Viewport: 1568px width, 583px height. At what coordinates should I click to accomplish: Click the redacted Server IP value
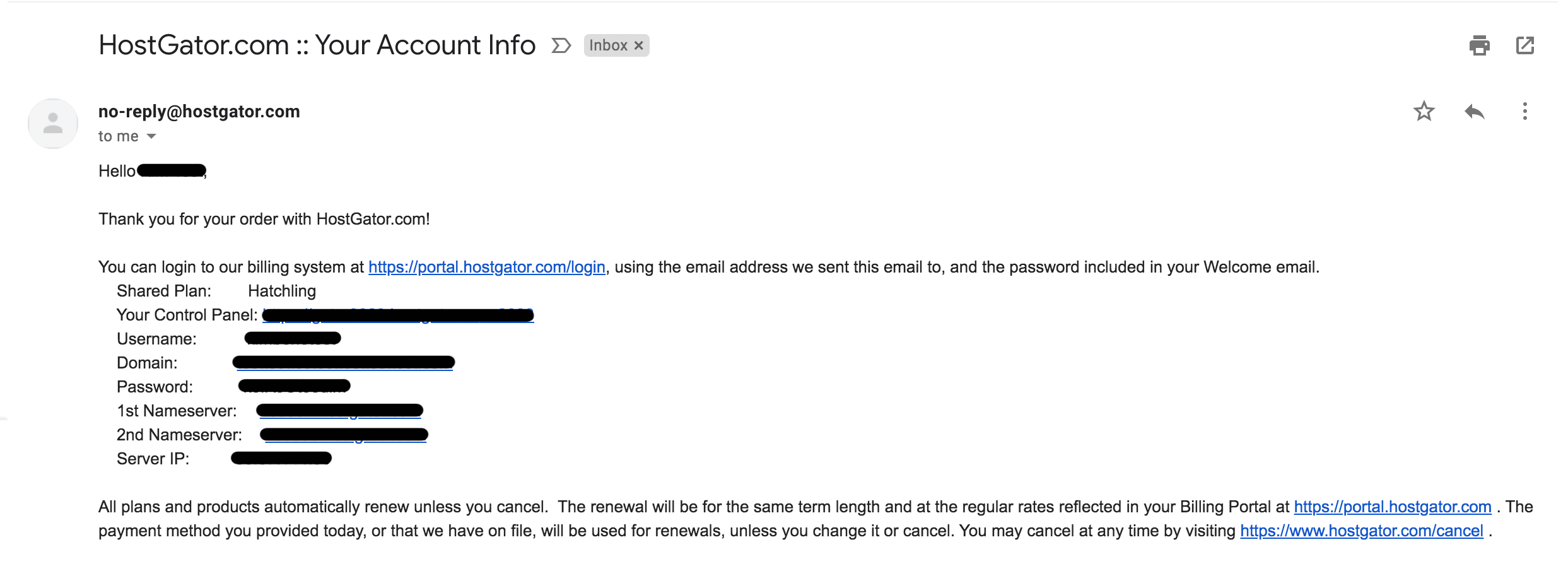coord(281,459)
